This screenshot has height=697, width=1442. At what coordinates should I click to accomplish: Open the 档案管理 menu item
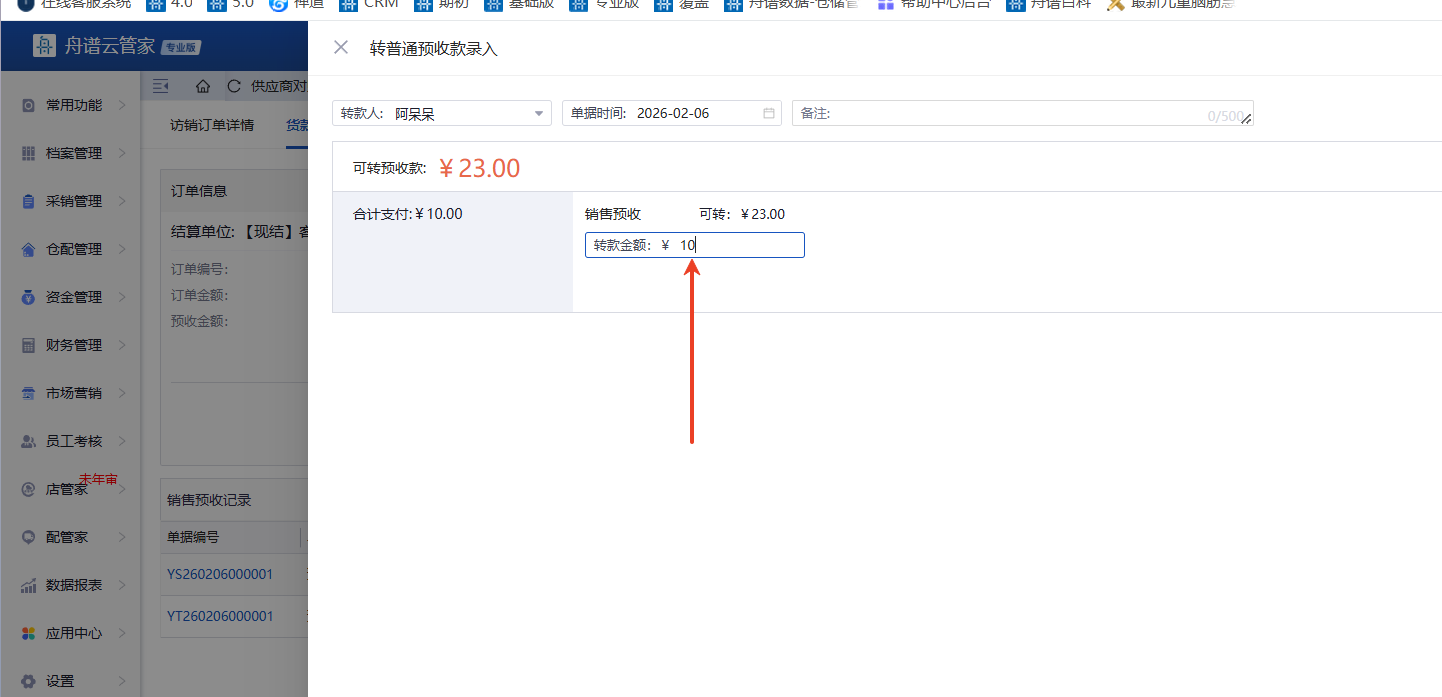pyautogui.click(x=74, y=153)
